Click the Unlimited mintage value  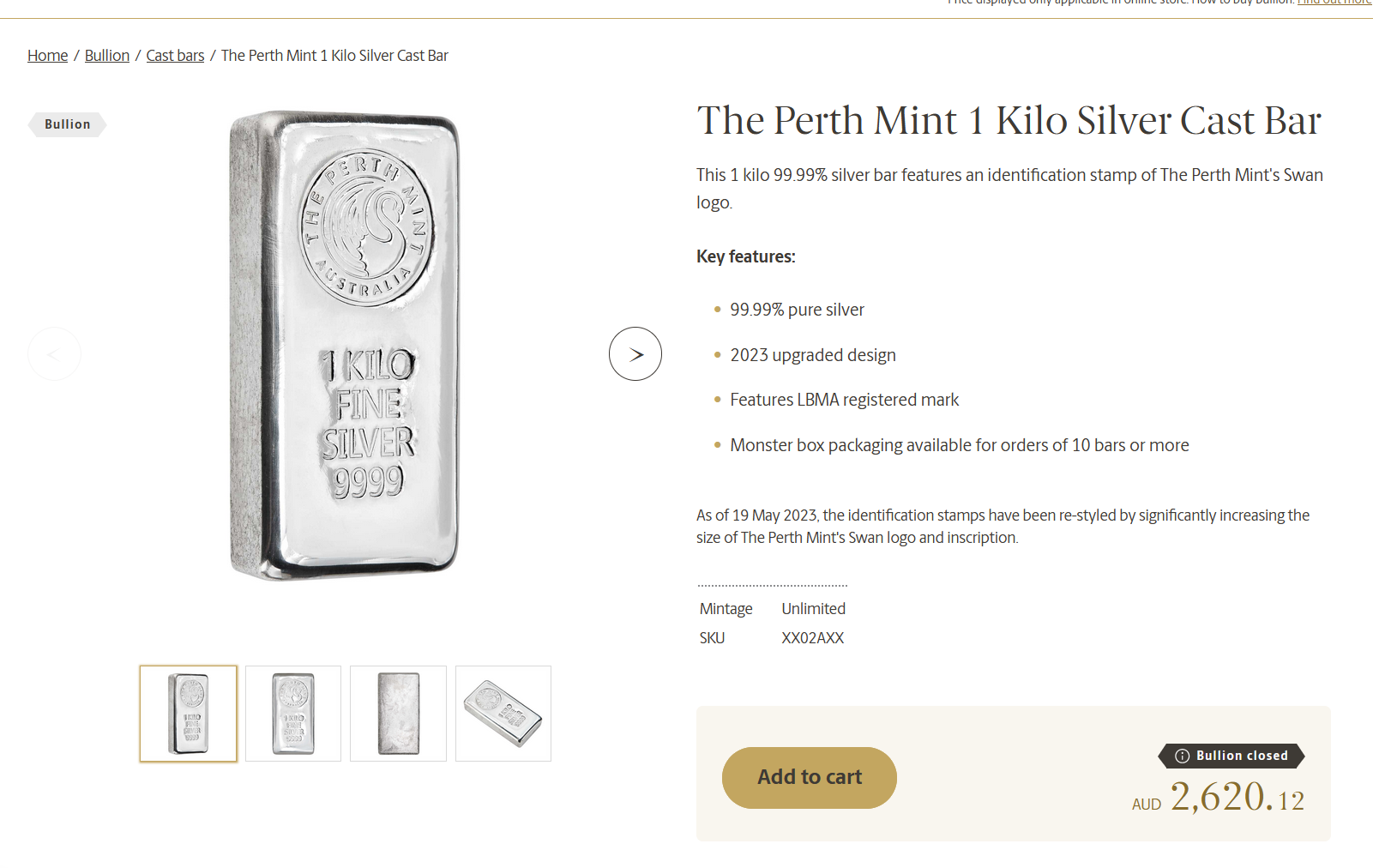(813, 609)
